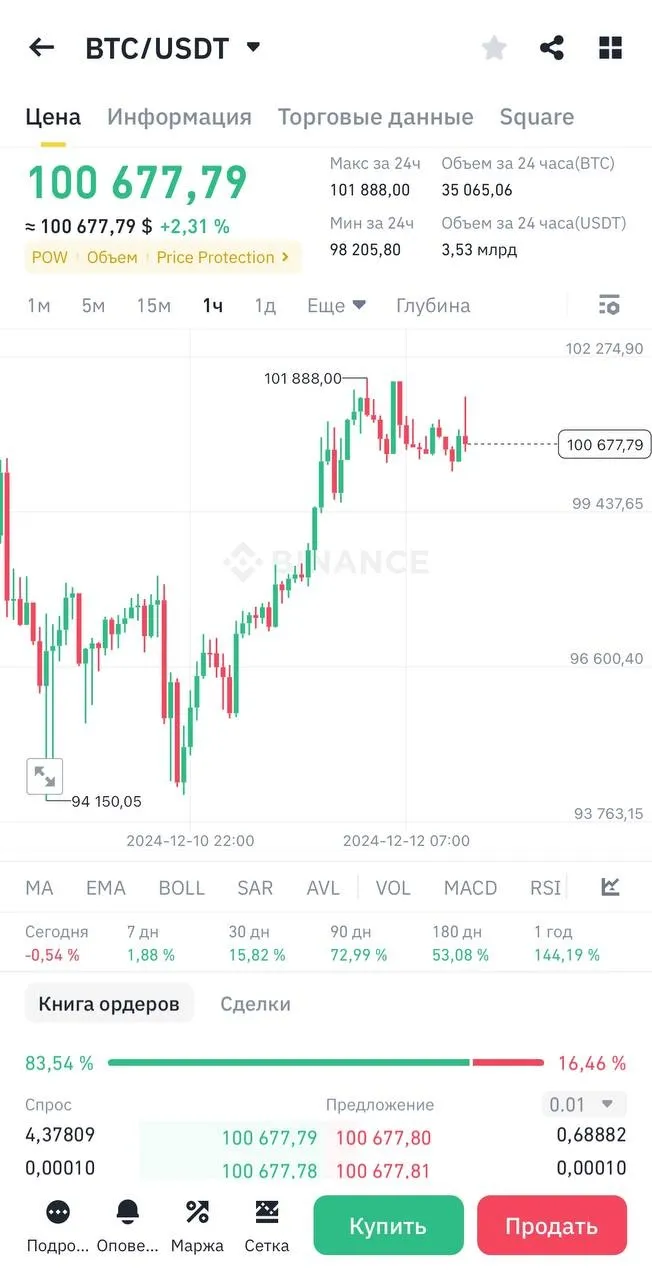Open the alerts bell icon
The image size is (652, 1280).
pyautogui.click(x=128, y=1212)
